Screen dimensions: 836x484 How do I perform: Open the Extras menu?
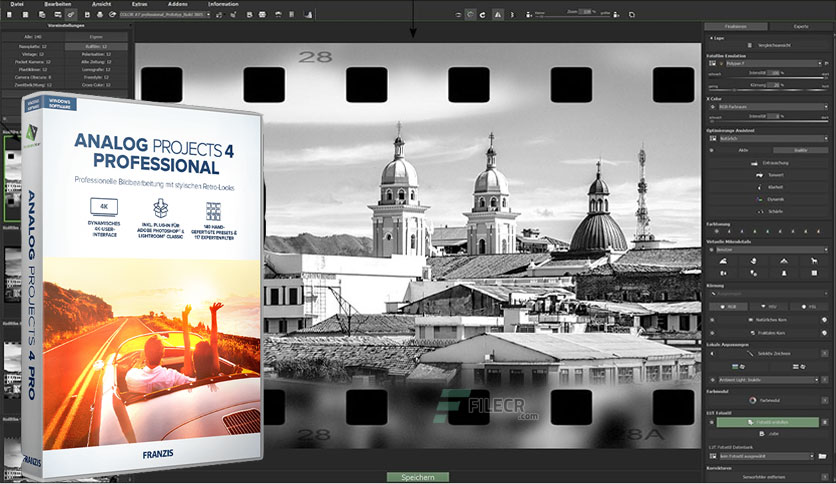(140, 4)
